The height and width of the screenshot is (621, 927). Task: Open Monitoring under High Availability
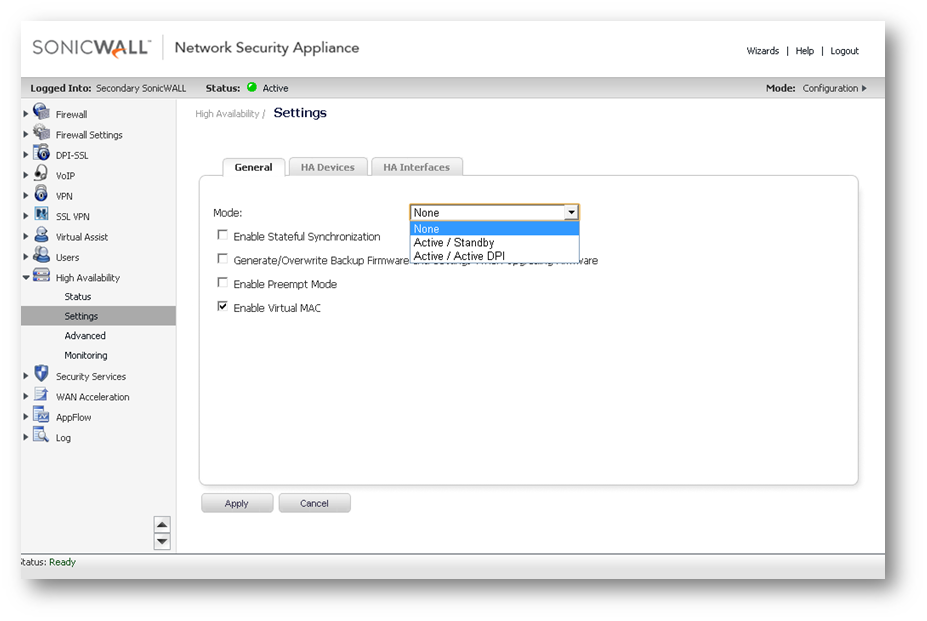(x=86, y=355)
